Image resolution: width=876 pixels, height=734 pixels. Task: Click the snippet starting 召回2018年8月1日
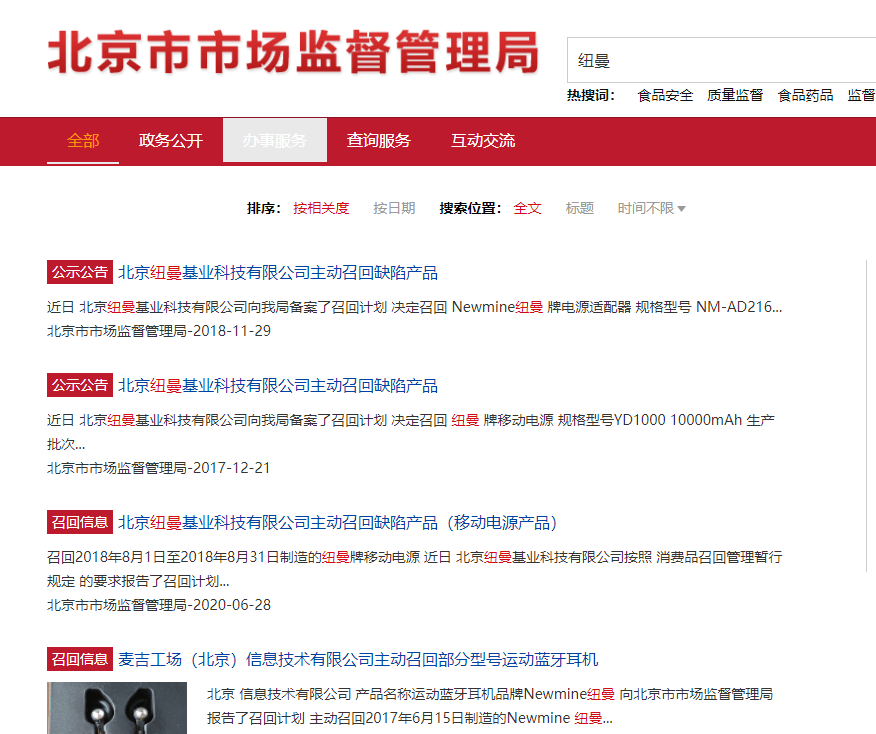tap(415, 569)
